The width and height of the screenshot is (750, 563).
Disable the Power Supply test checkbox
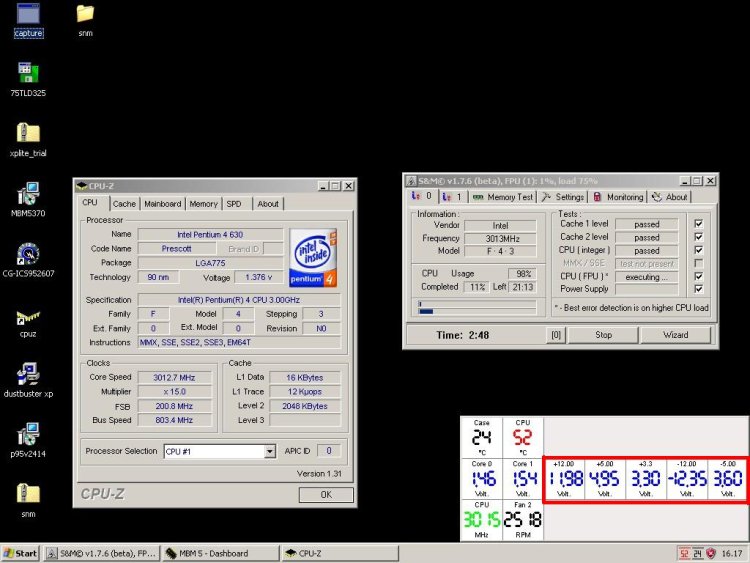(x=698, y=290)
